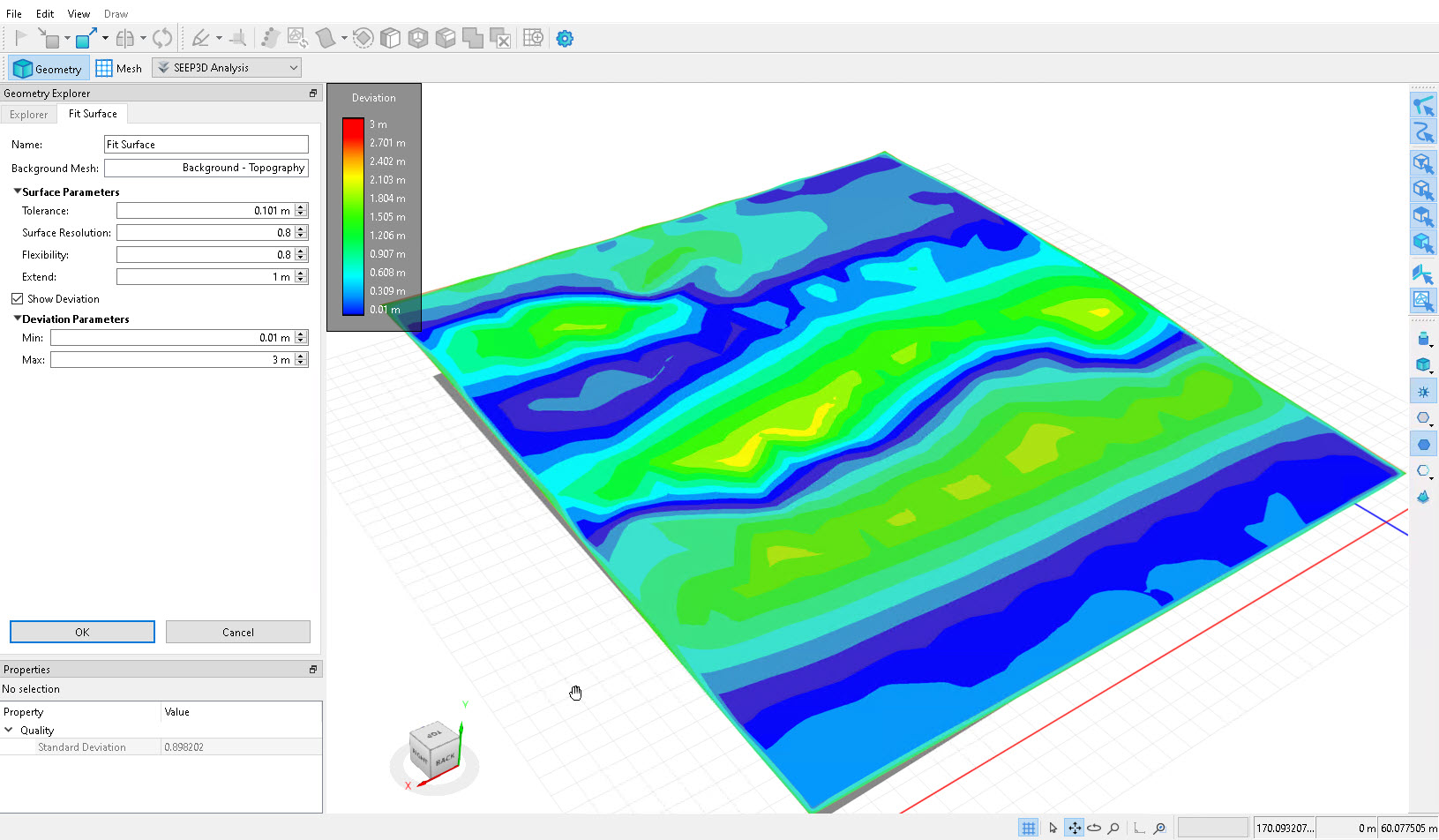1439x840 pixels.
Task: Select the arrow pointer tool
Action: (x=1053, y=828)
